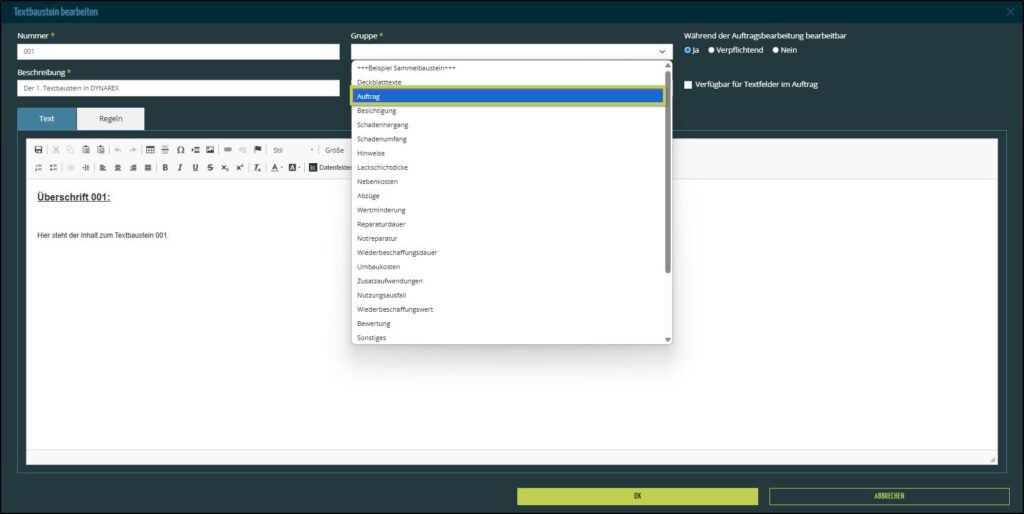Toggle underline formatting
Screen dimensions: 1024x514
pyautogui.click(x=194, y=167)
